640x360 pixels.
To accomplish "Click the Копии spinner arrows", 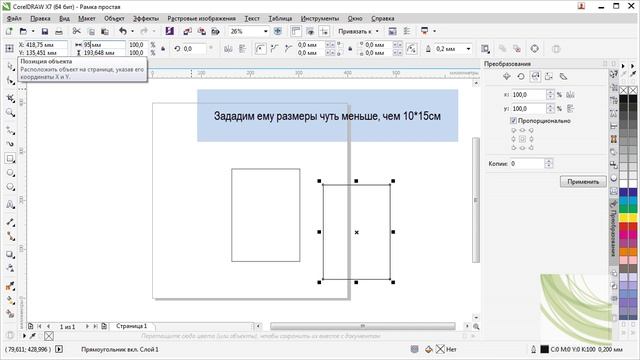I will [x=549, y=164].
